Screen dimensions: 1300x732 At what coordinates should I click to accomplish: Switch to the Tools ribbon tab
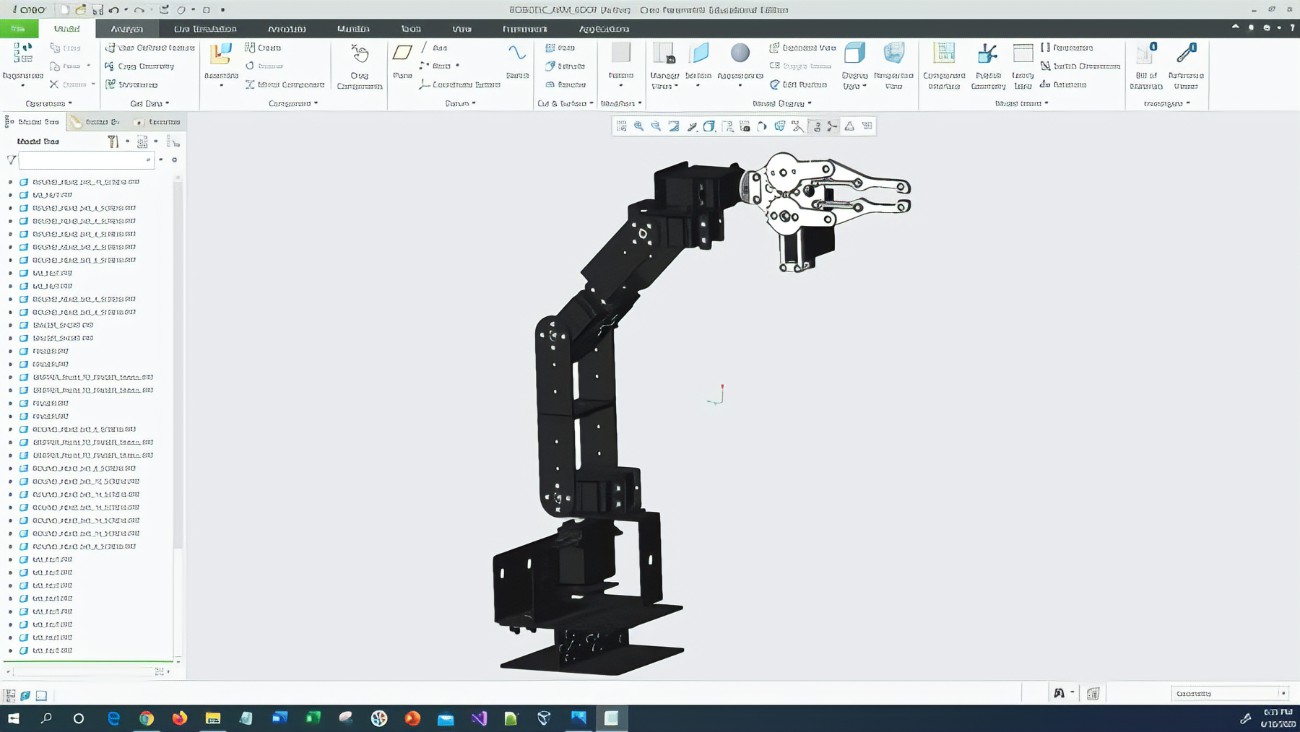411,29
